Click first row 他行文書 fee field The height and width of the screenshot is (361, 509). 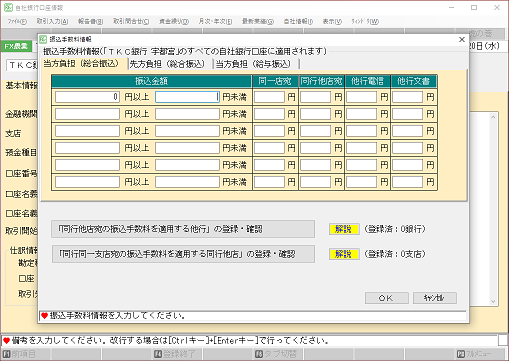pos(407,97)
